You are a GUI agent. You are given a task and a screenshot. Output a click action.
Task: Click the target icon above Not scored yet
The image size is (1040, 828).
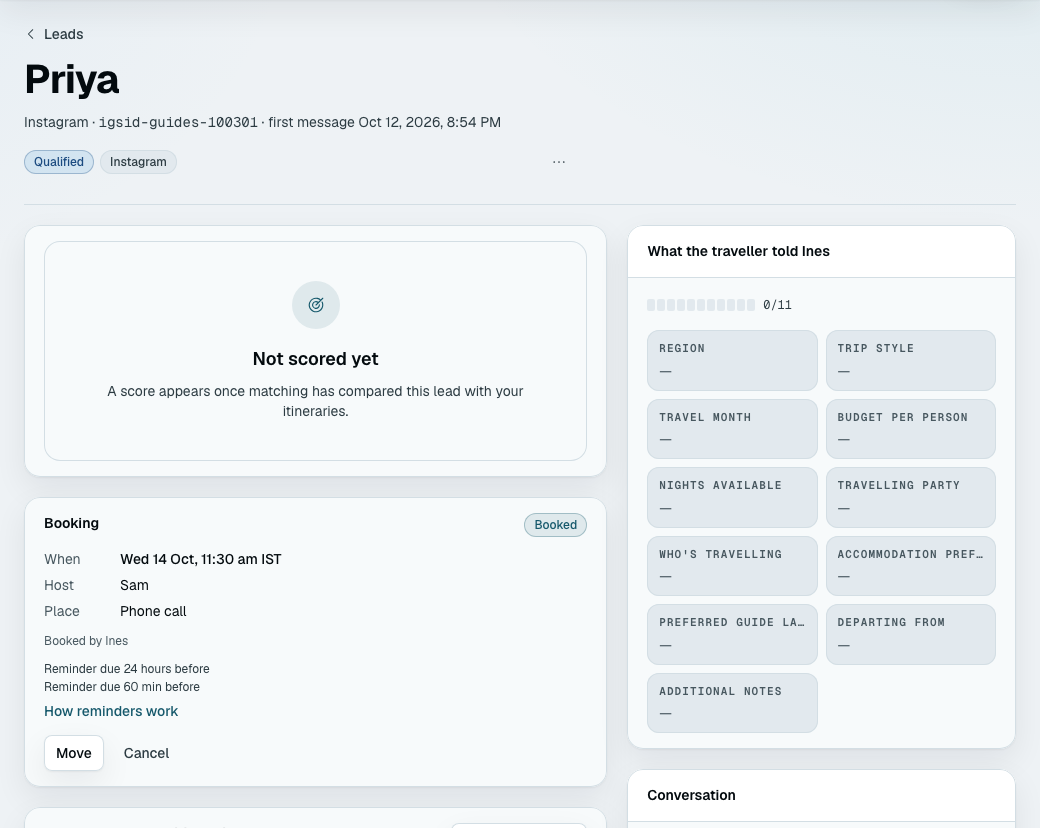pos(316,305)
